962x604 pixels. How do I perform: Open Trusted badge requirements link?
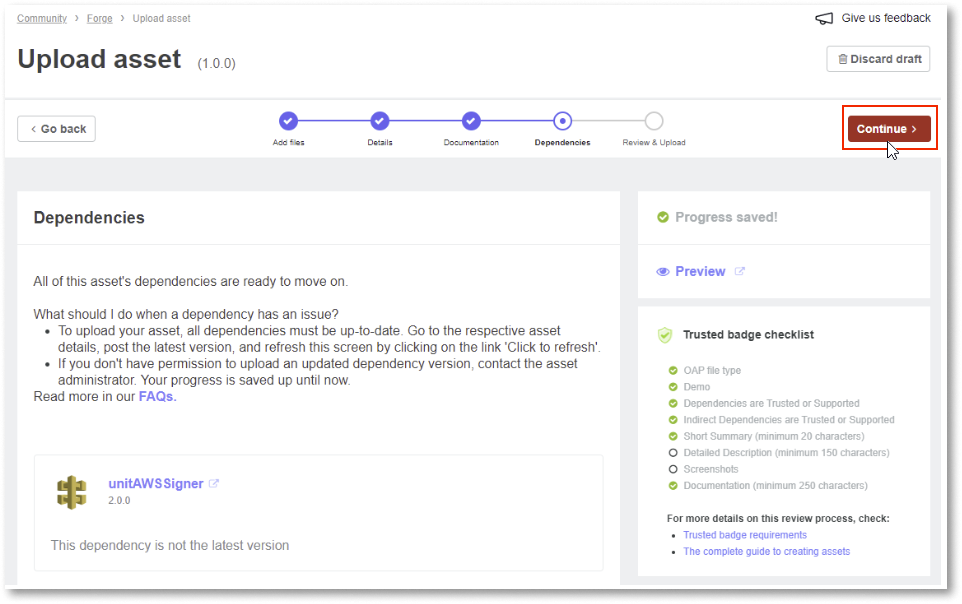pos(745,535)
